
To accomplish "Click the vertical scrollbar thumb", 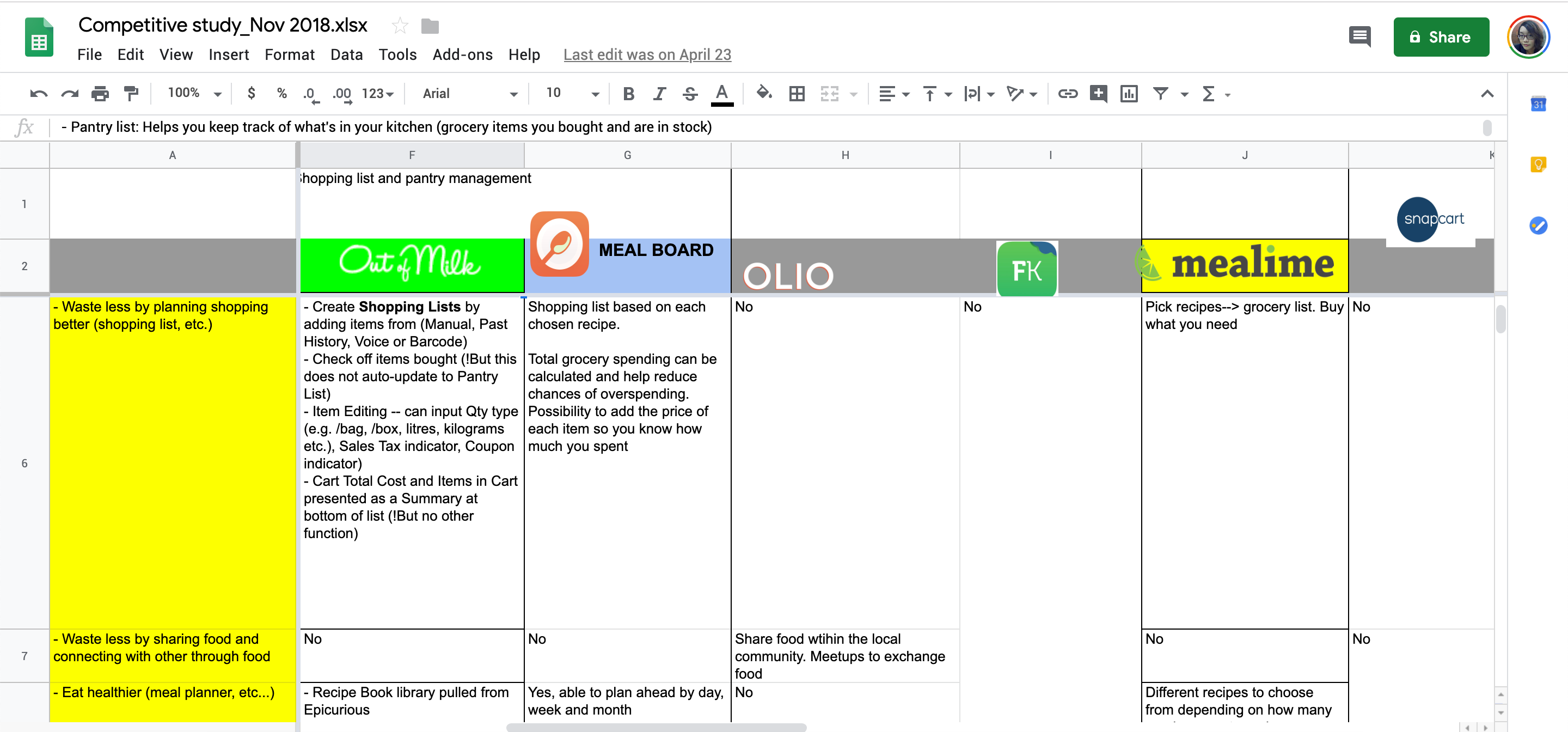I will click(x=1500, y=319).
